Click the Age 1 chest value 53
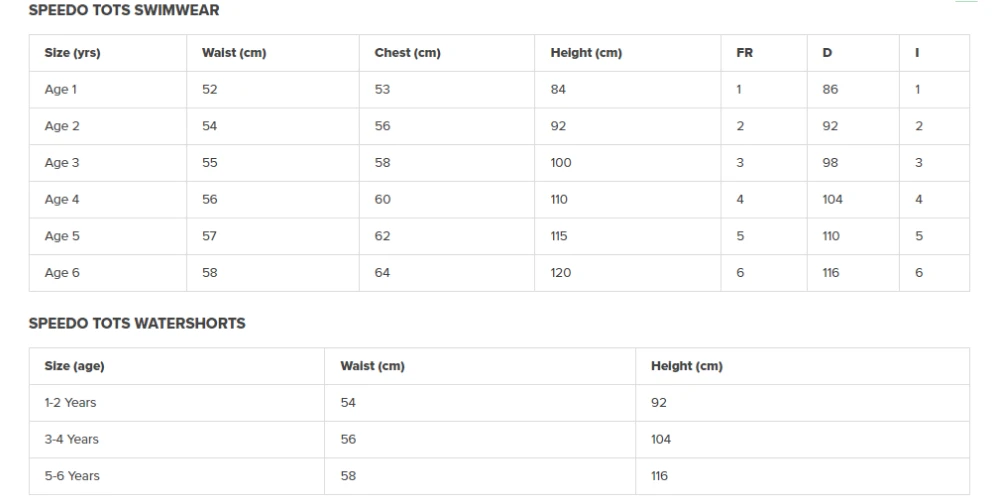 382,90
